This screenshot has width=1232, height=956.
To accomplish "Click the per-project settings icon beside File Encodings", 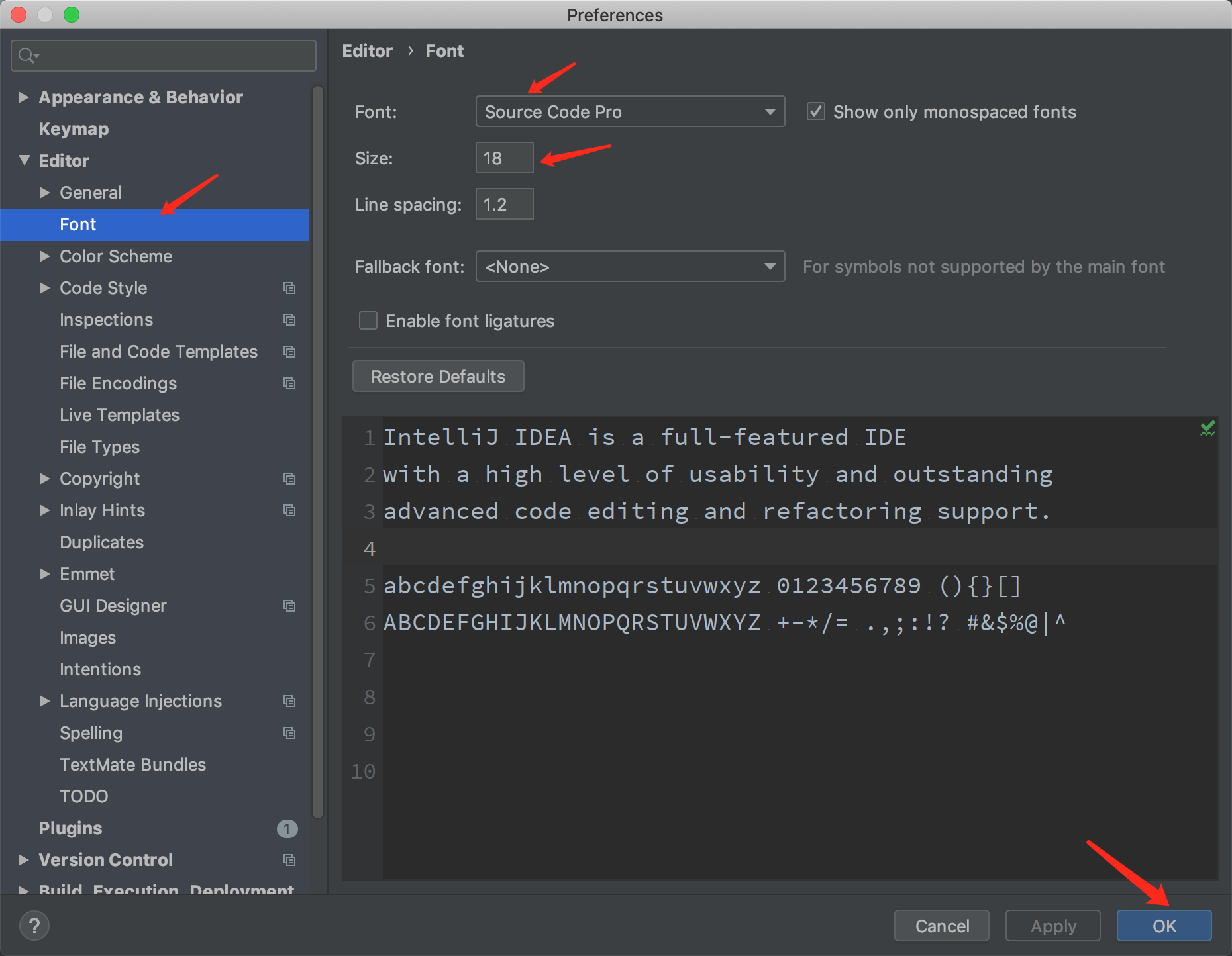I will point(289,383).
